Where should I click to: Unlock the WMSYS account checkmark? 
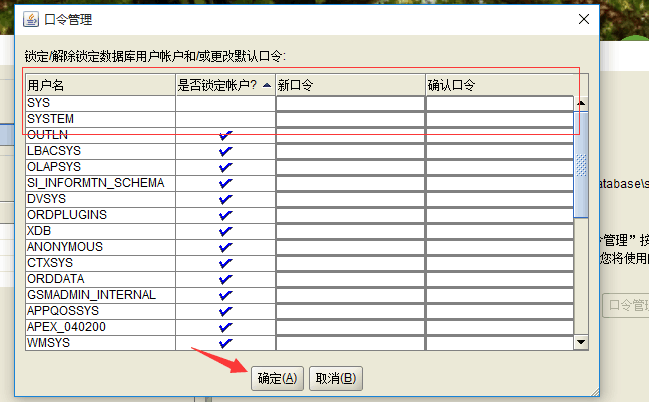226,344
